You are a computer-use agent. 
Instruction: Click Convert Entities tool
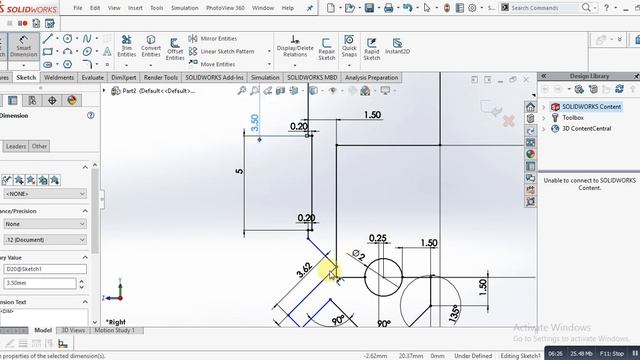point(151,46)
